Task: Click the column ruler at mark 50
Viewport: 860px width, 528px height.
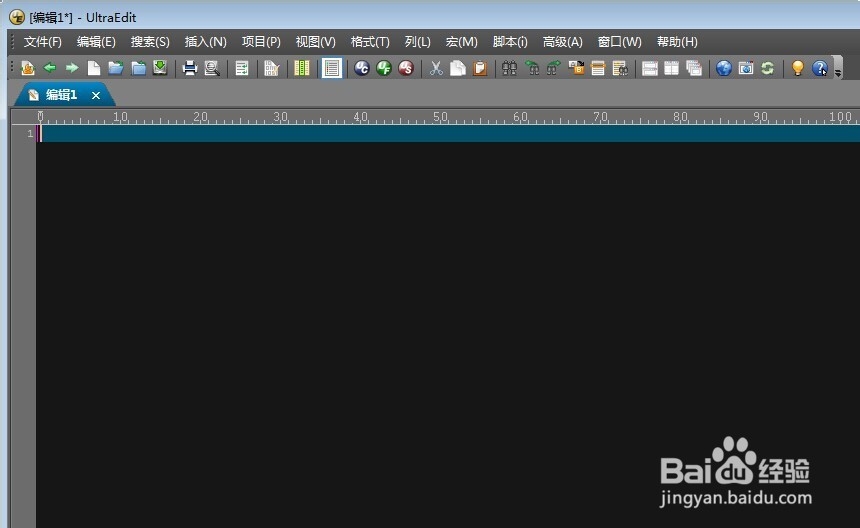Action: pyautogui.click(x=440, y=117)
